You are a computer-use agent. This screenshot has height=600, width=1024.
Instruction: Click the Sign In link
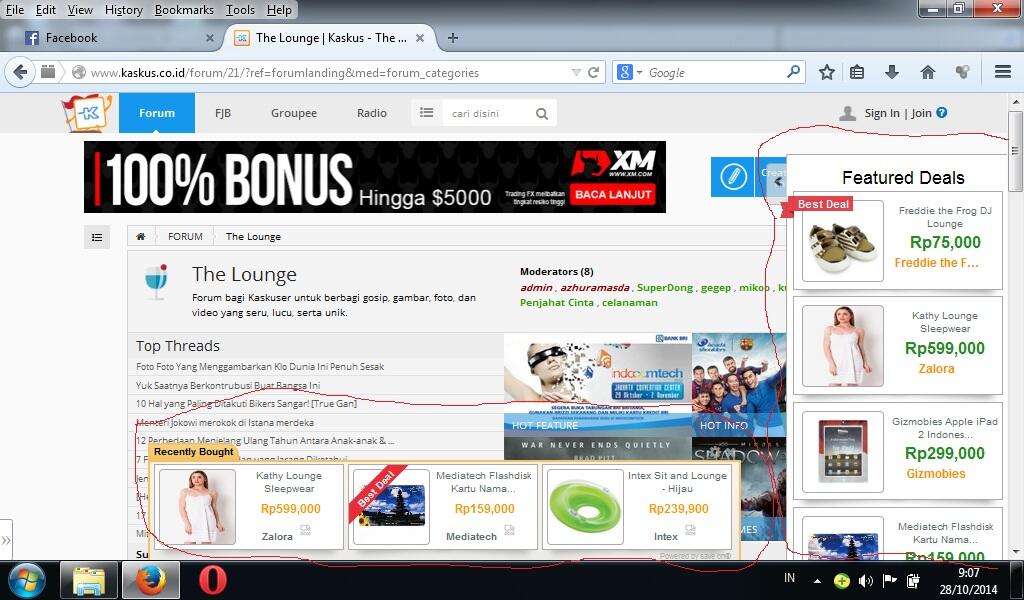(882, 113)
